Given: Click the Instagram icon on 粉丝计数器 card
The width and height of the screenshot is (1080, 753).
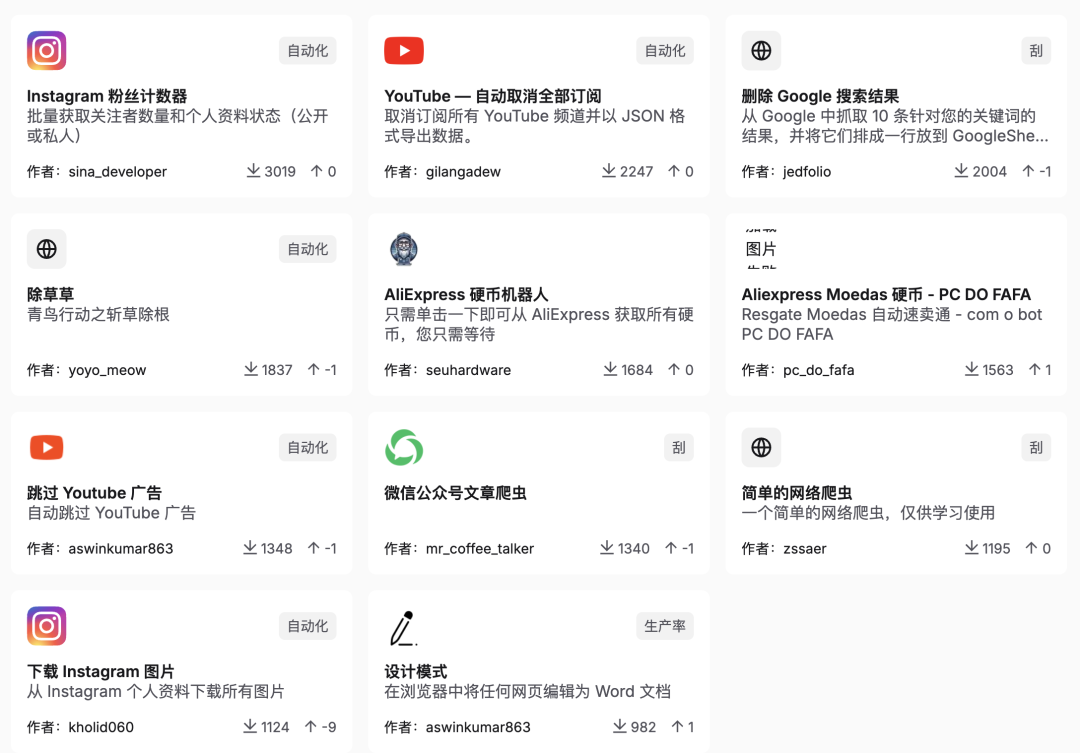Looking at the screenshot, I should tap(46, 50).
